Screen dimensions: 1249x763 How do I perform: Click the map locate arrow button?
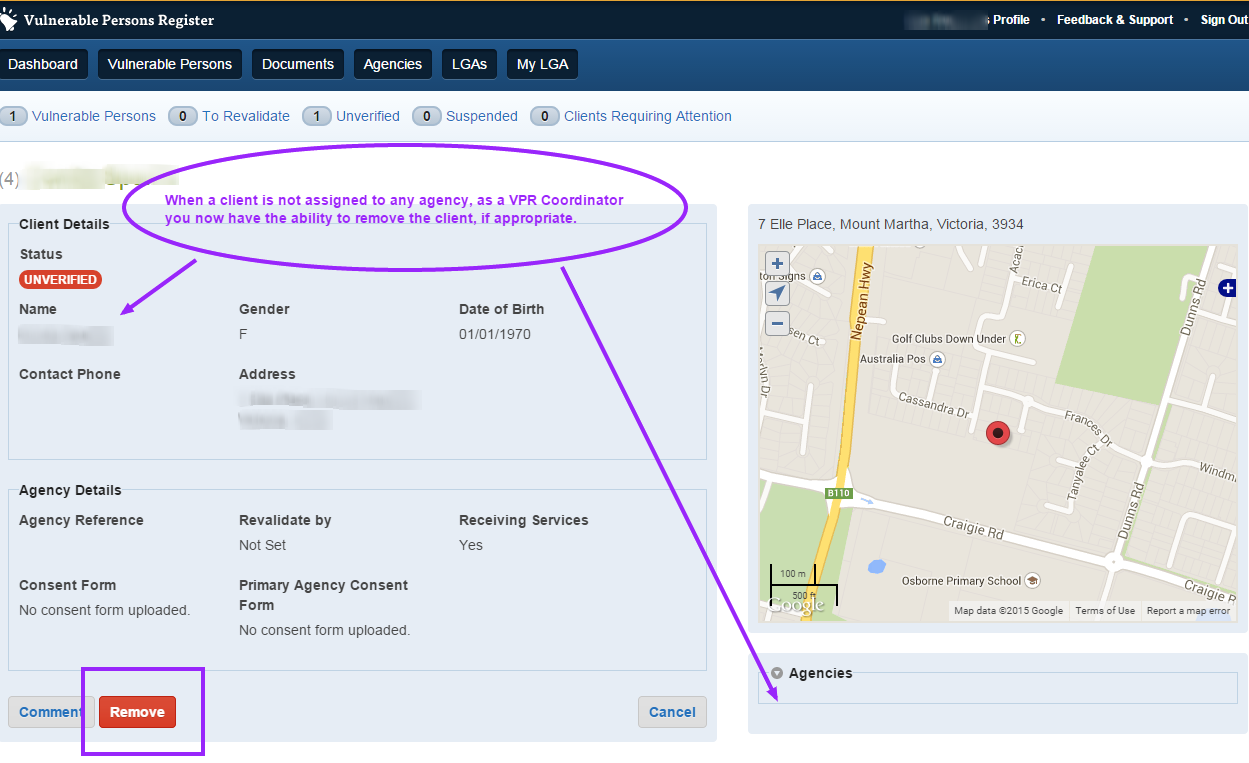777,293
